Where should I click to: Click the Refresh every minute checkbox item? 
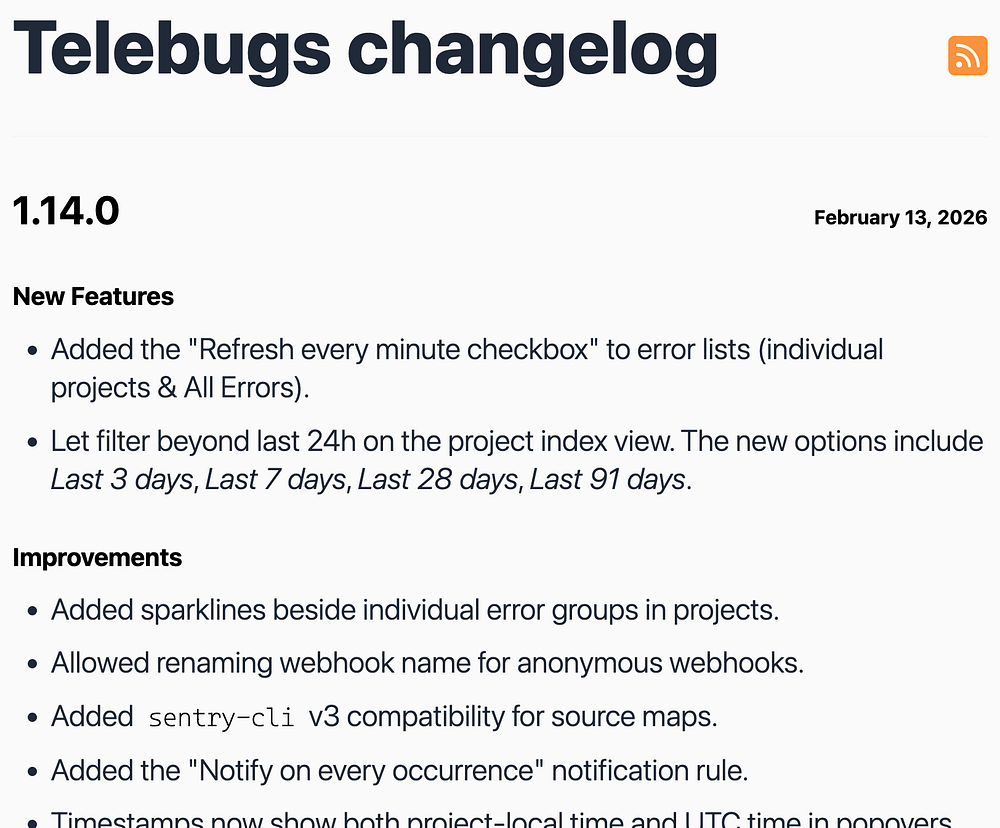tap(467, 369)
